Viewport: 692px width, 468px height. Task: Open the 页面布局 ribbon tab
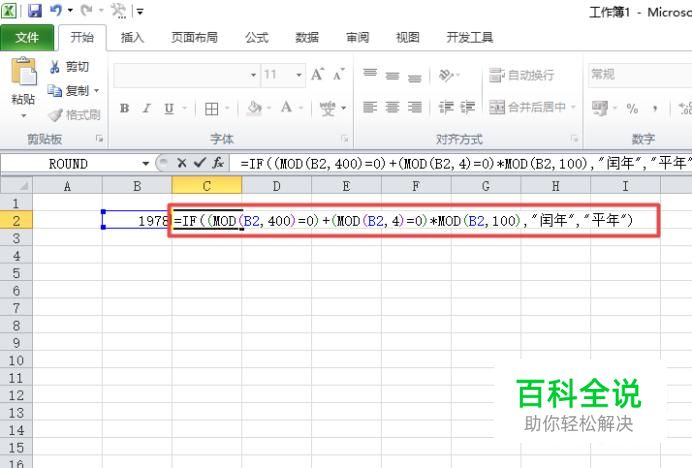[194, 38]
